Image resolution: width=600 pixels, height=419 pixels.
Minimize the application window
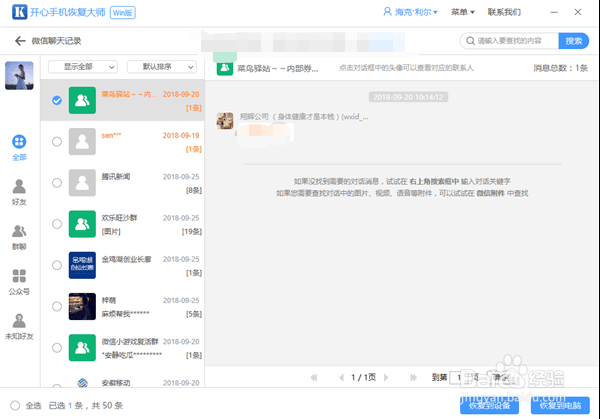click(554, 12)
